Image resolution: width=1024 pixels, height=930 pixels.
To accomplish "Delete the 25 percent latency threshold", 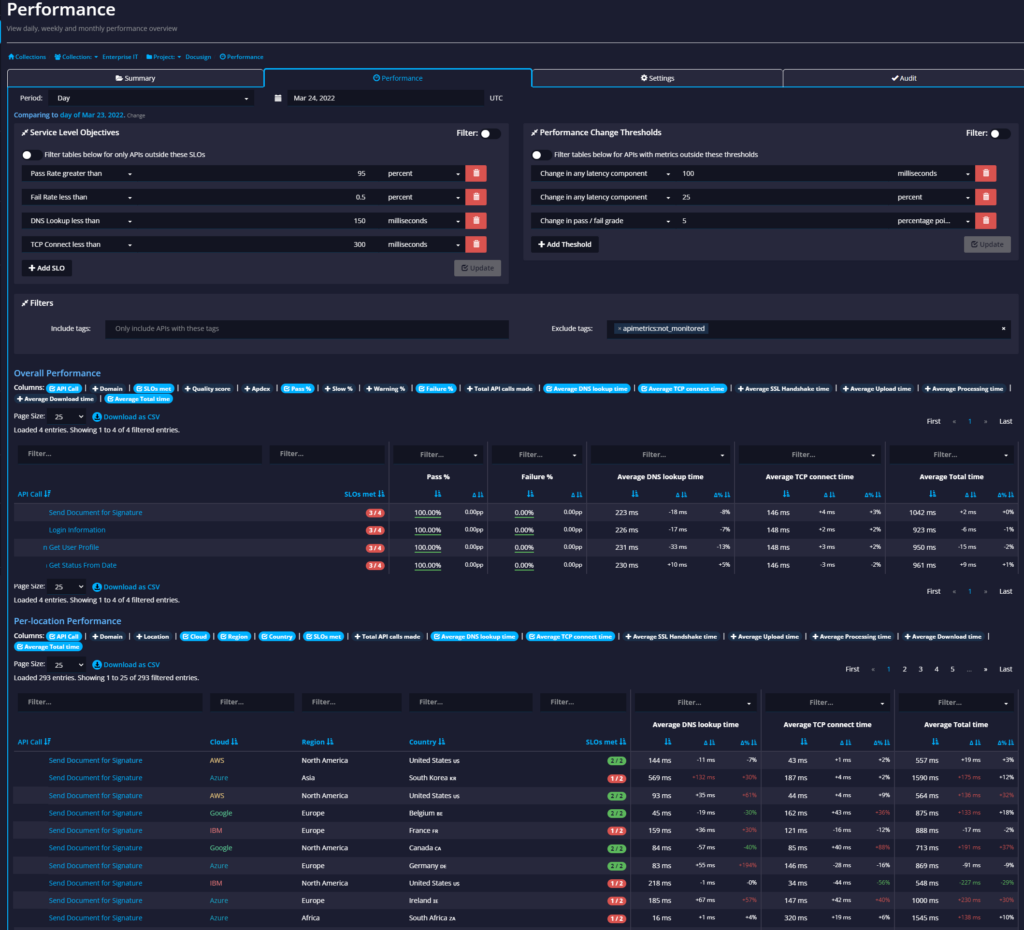I will 985,197.
